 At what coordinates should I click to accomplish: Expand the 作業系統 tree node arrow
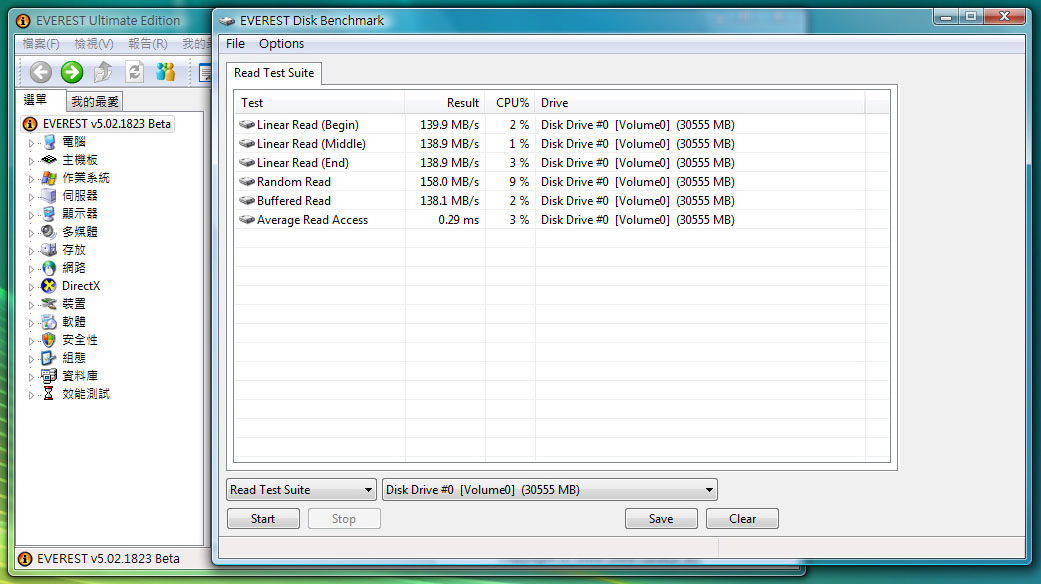(x=31, y=179)
